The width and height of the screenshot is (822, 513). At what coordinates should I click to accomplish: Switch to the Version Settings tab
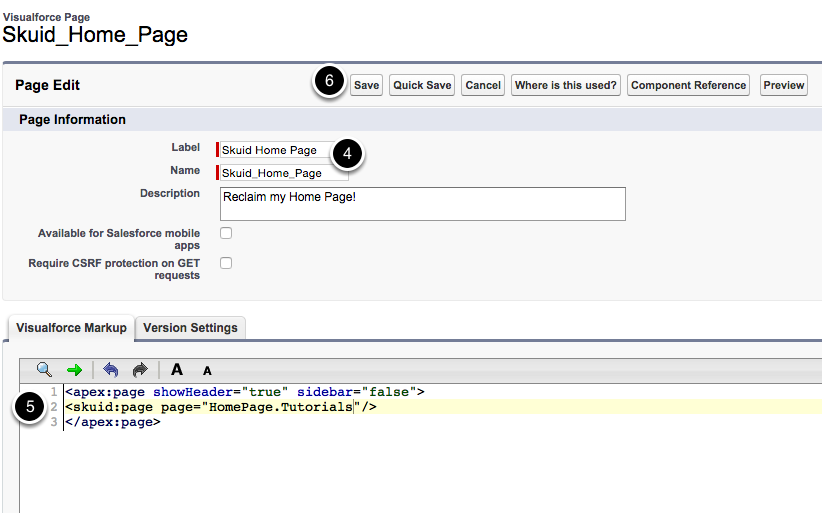[x=190, y=328]
